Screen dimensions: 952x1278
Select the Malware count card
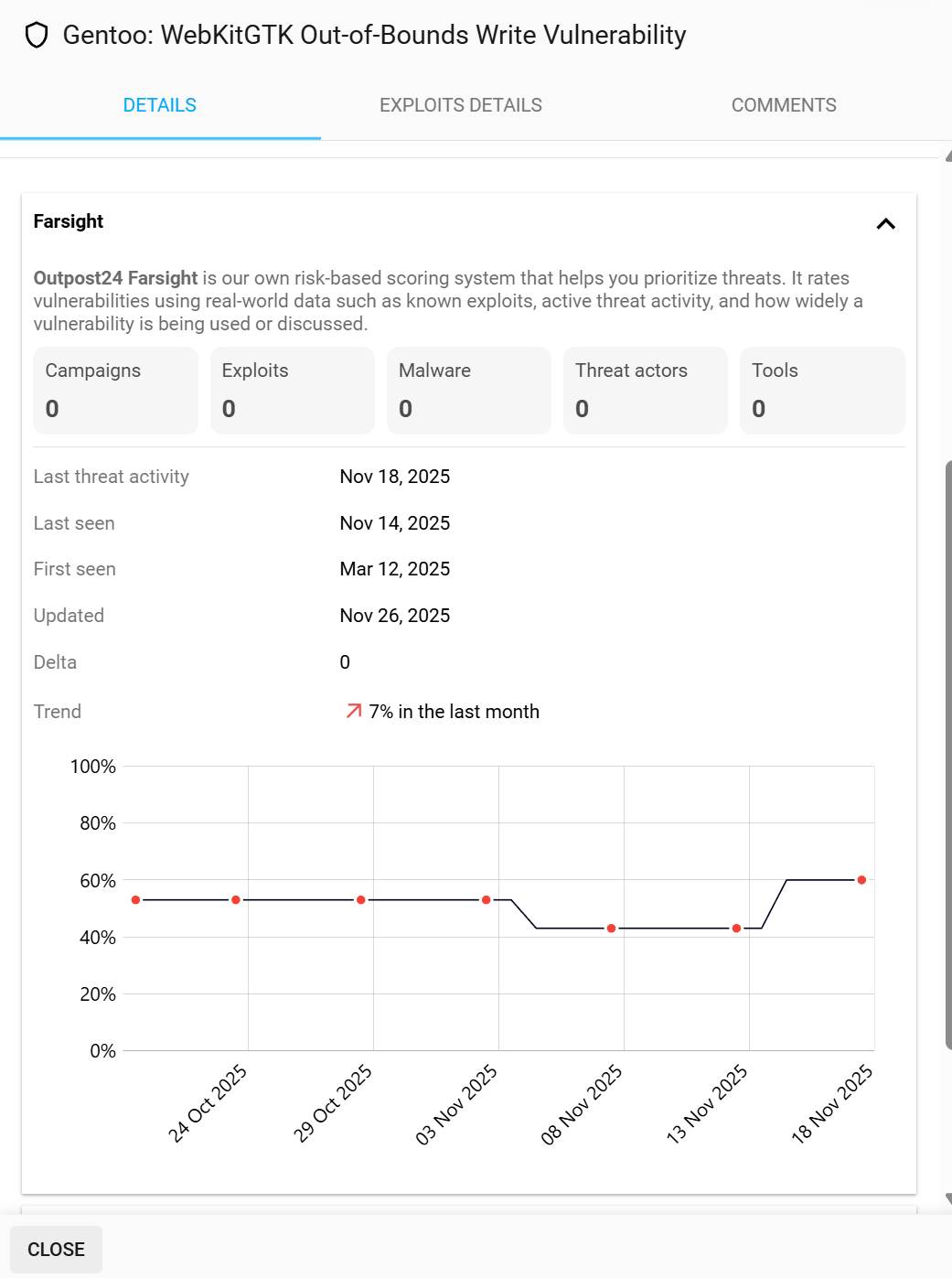click(x=468, y=390)
